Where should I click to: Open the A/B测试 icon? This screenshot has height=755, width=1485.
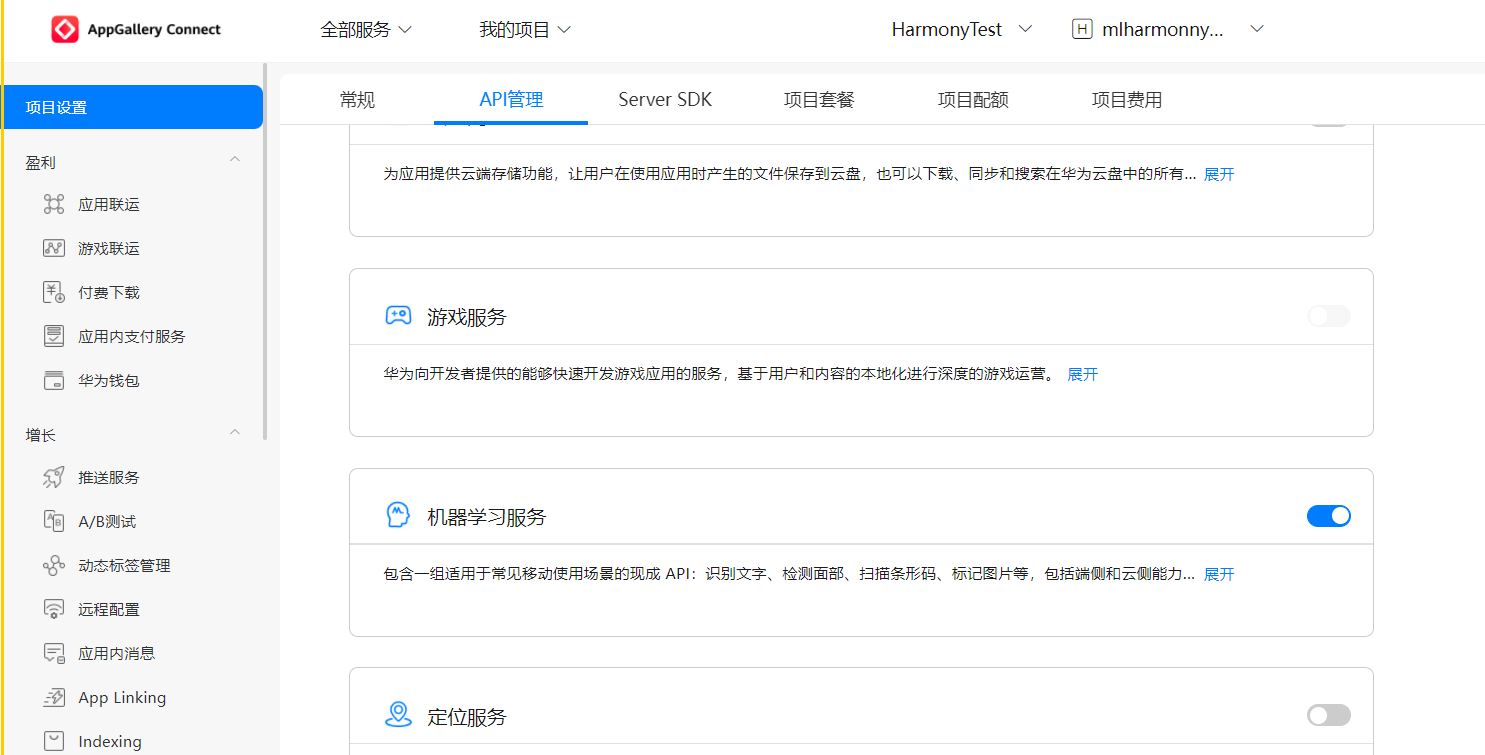click(x=54, y=522)
